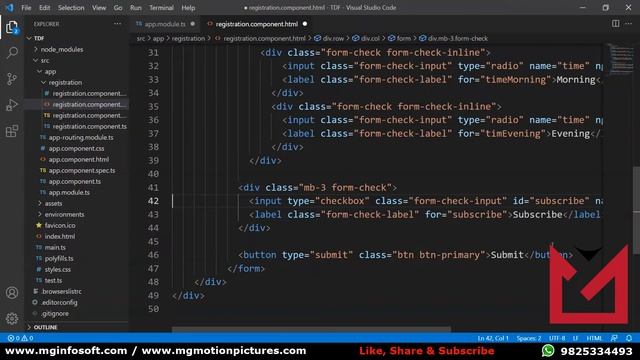
Task: Open favicon.ico file
Action: 60,225
